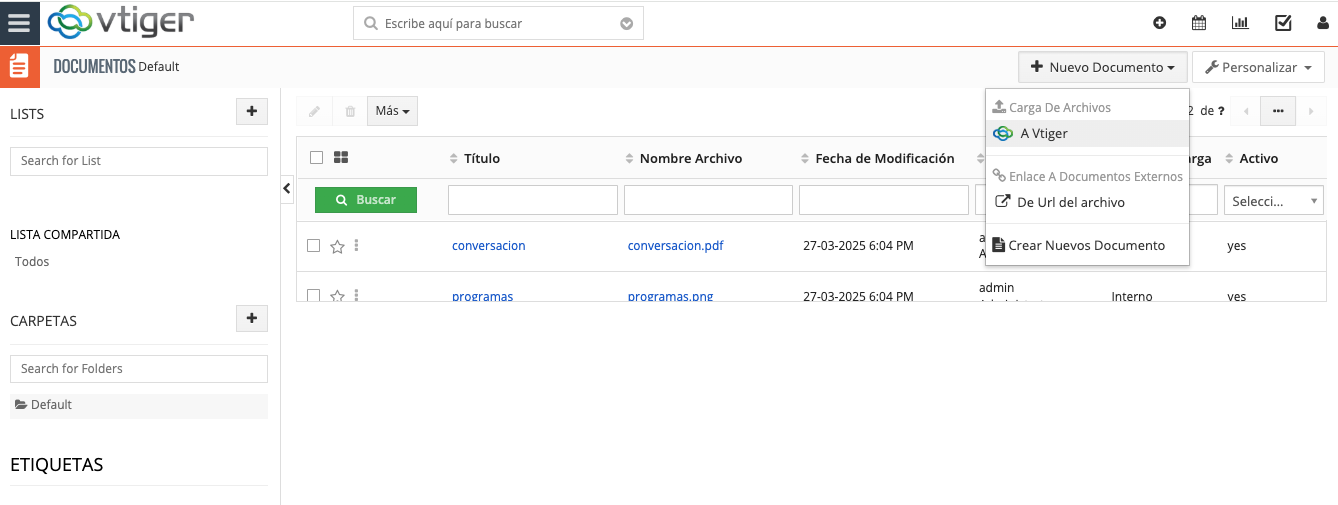Check the programas row checkbox
1338x505 pixels.
314,295
